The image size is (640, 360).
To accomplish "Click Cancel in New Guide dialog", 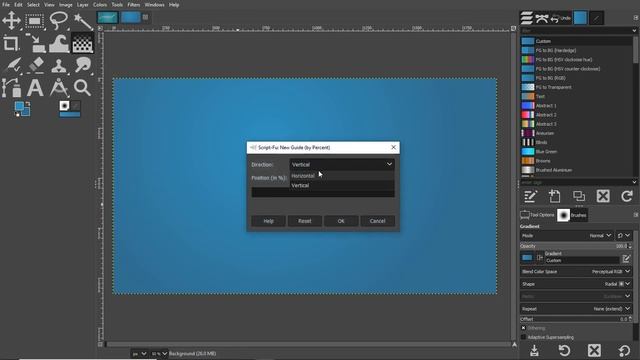I will click(377, 221).
